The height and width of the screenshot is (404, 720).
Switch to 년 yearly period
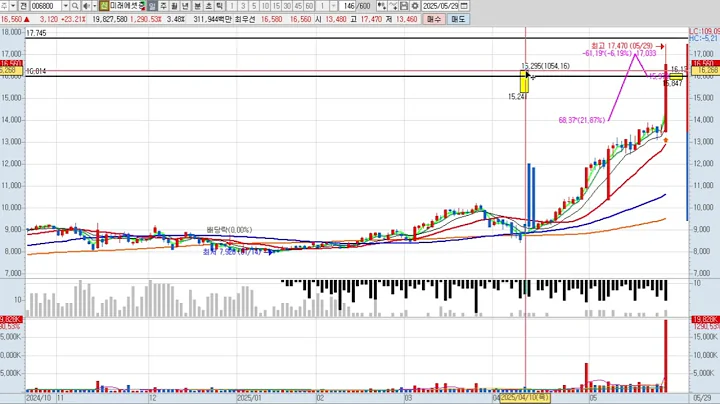click(x=186, y=6)
